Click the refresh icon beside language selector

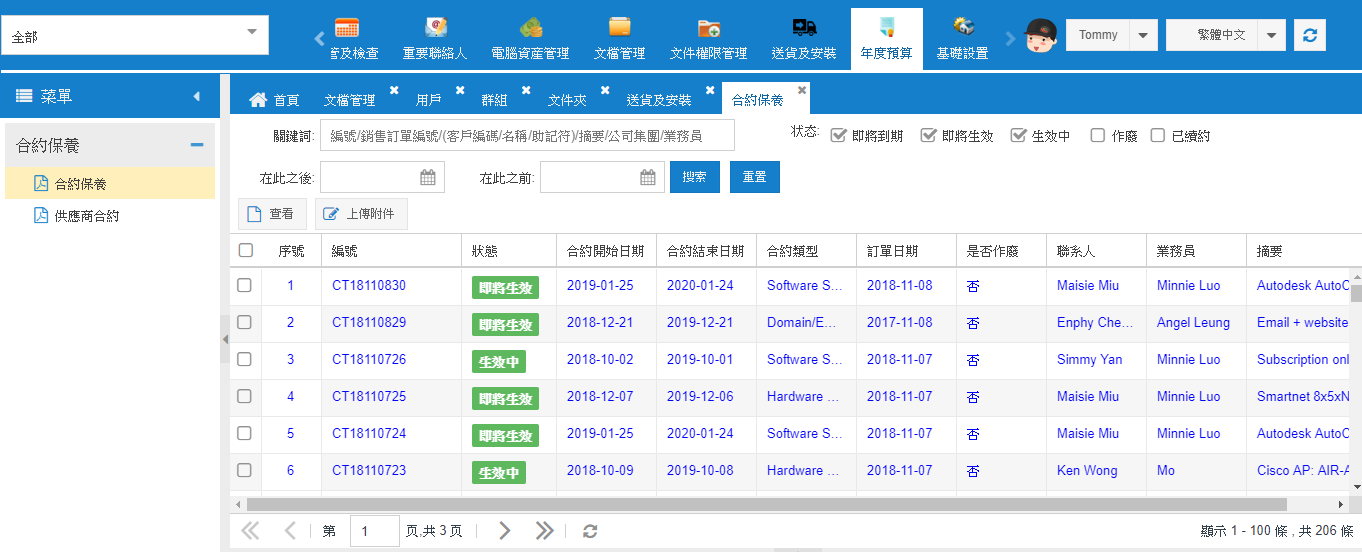click(1309, 35)
